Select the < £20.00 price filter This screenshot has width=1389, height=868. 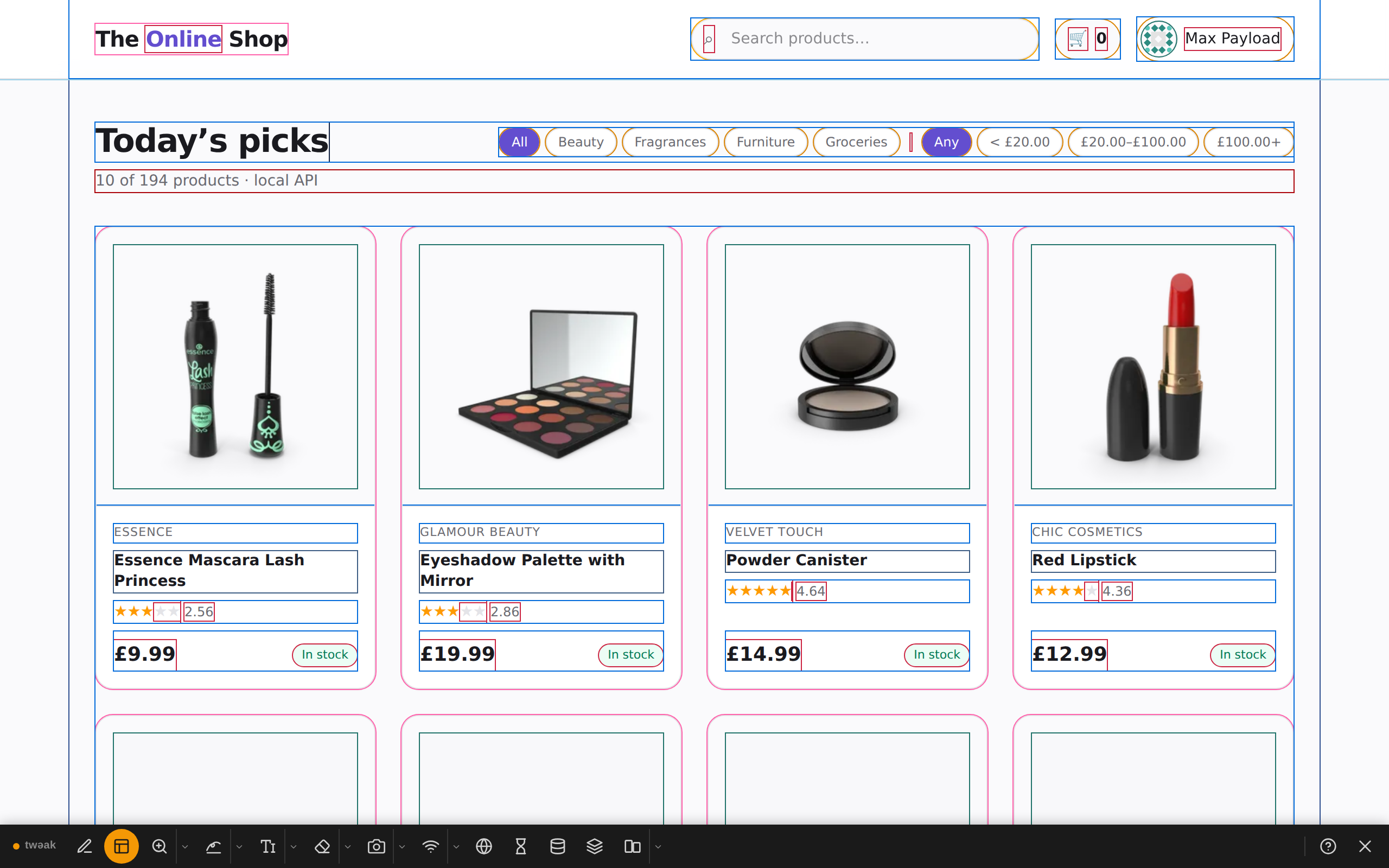(x=1020, y=142)
